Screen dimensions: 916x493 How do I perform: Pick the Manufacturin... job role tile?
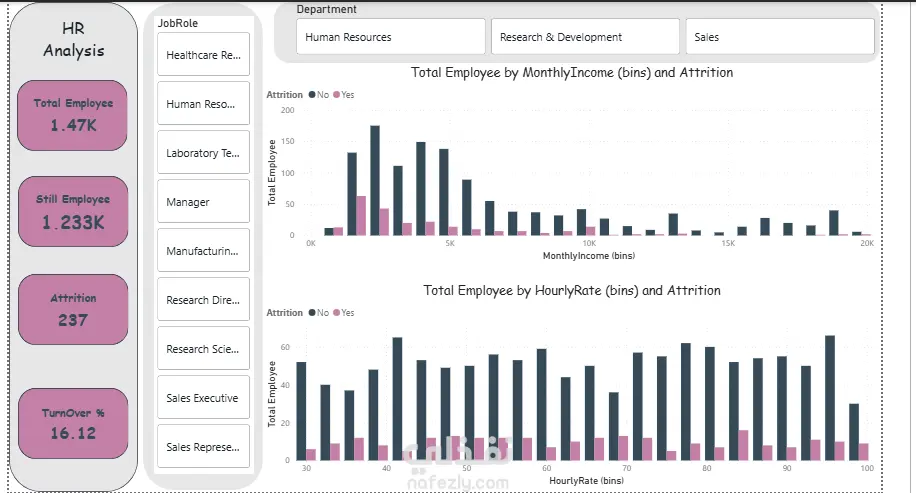(x=203, y=251)
